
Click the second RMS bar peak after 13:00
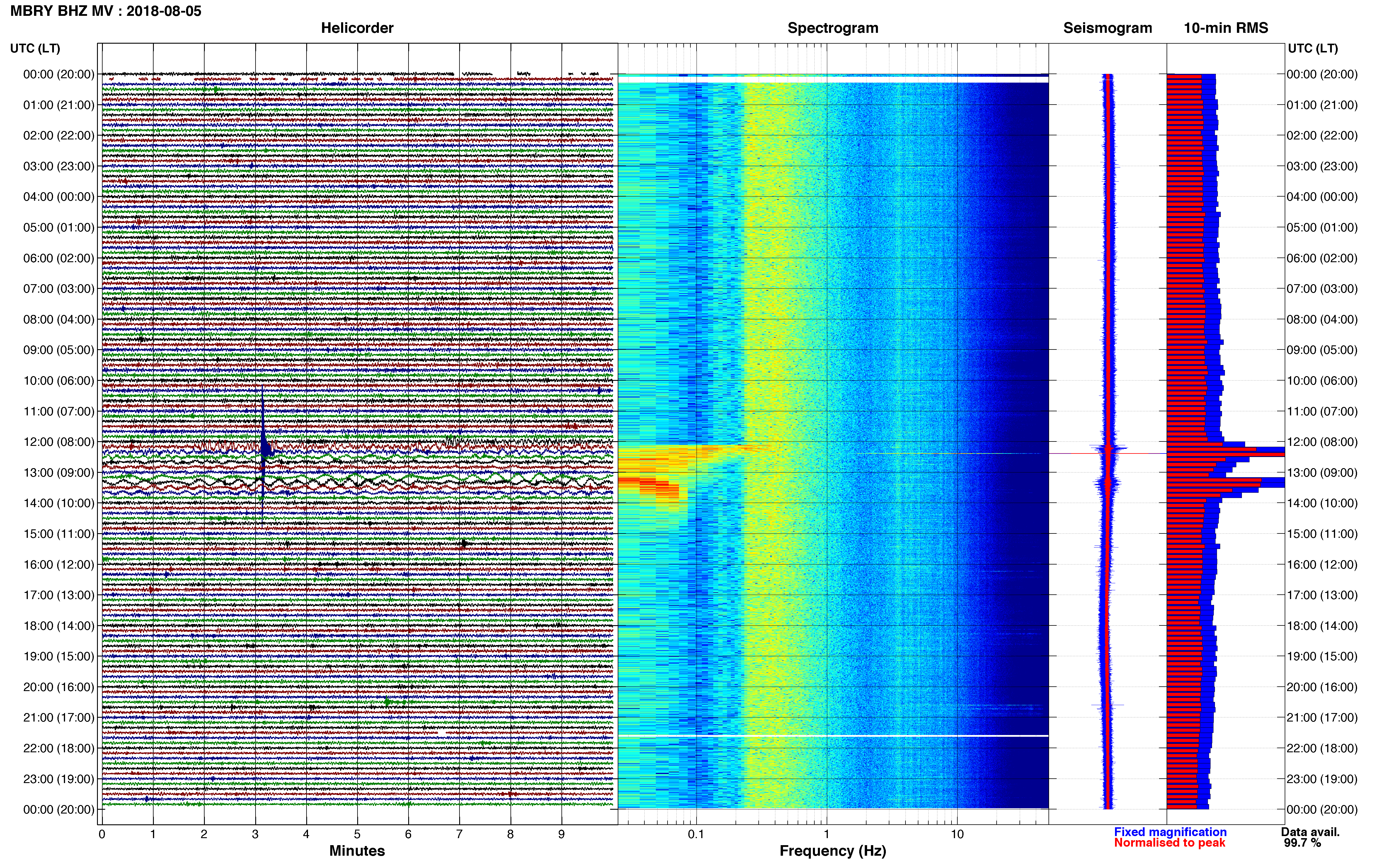pyautogui.click(x=1225, y=483)
